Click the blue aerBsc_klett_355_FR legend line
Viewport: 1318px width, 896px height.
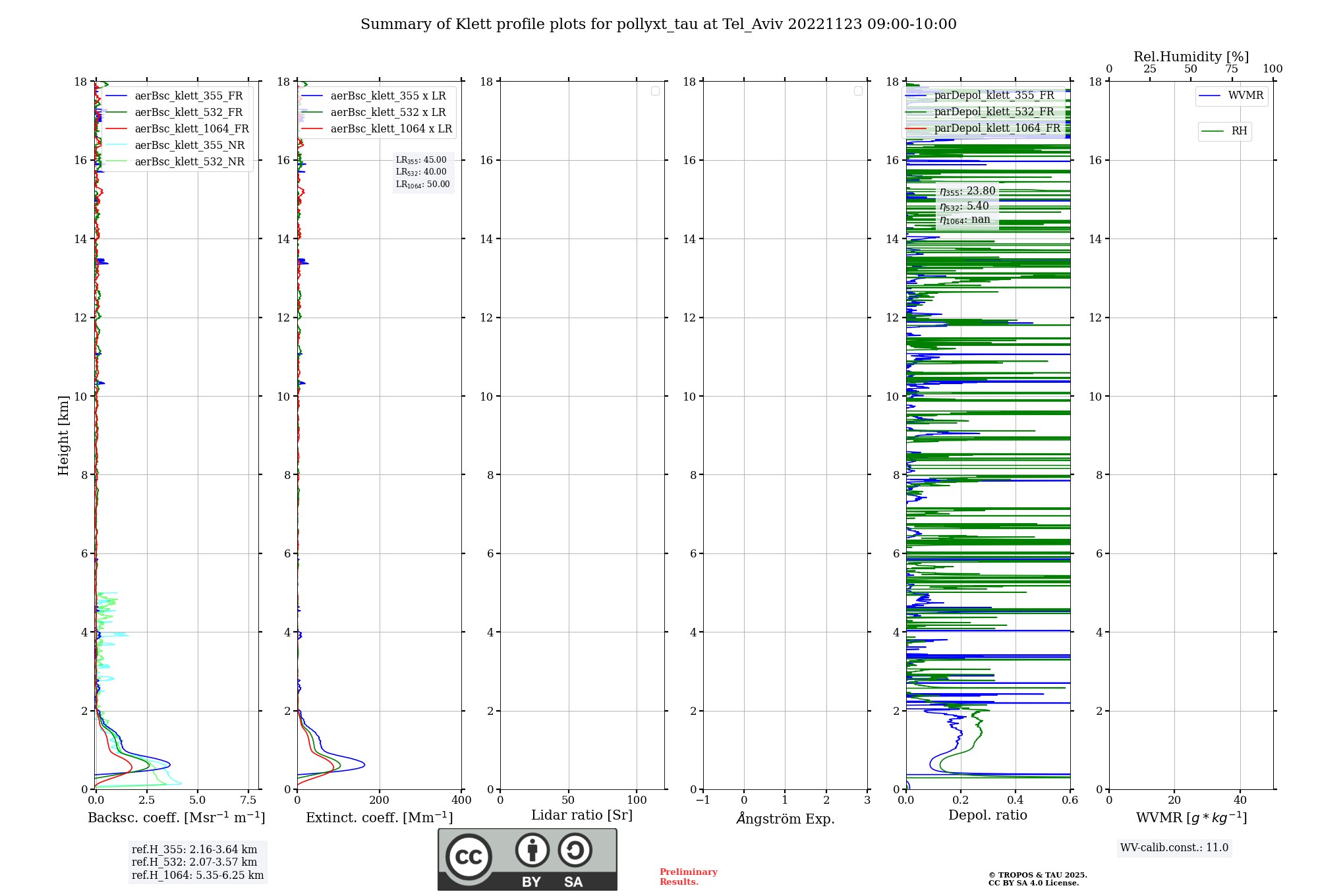coord(116,96)
